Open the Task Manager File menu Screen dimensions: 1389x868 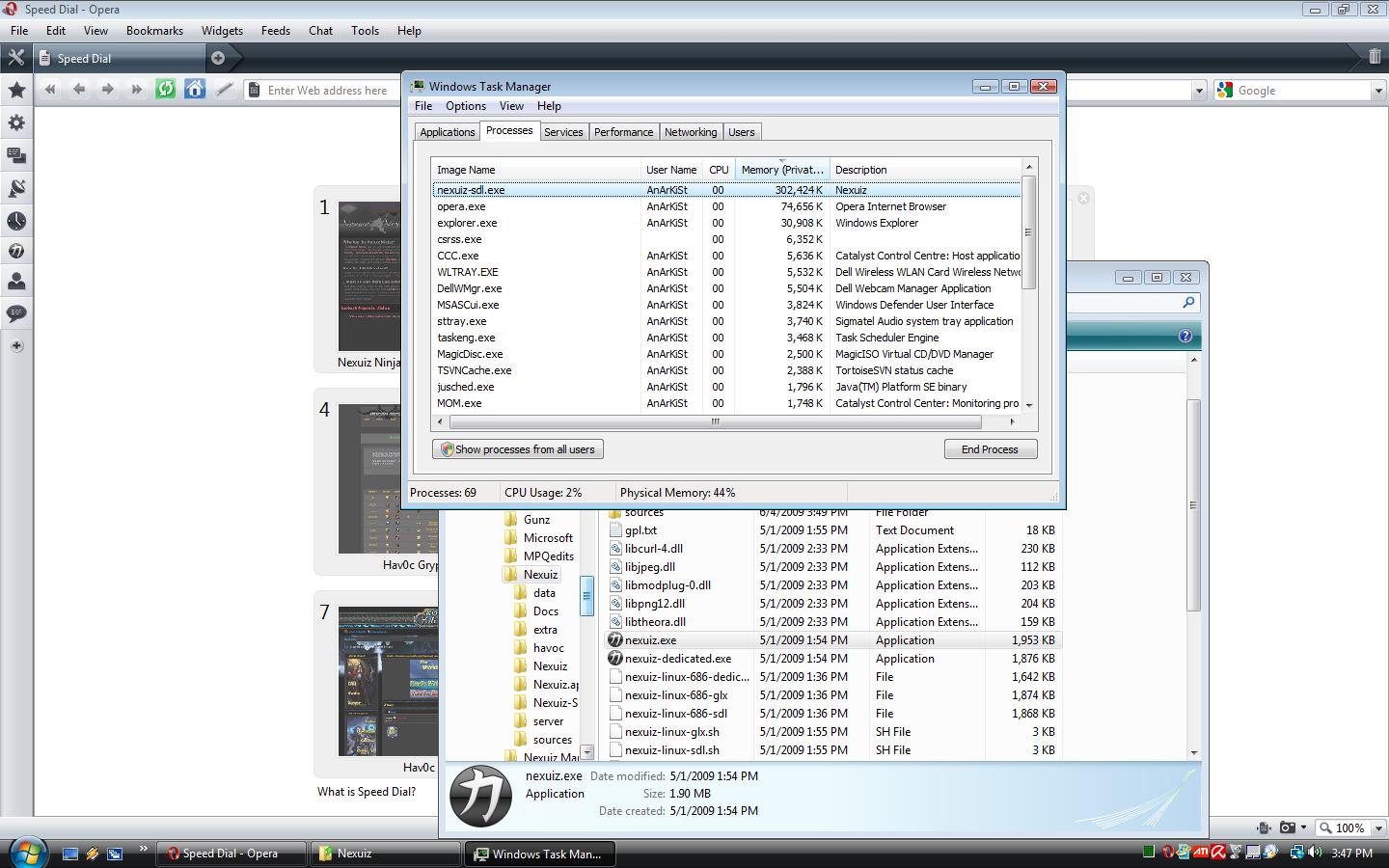[x=423, y=106]
